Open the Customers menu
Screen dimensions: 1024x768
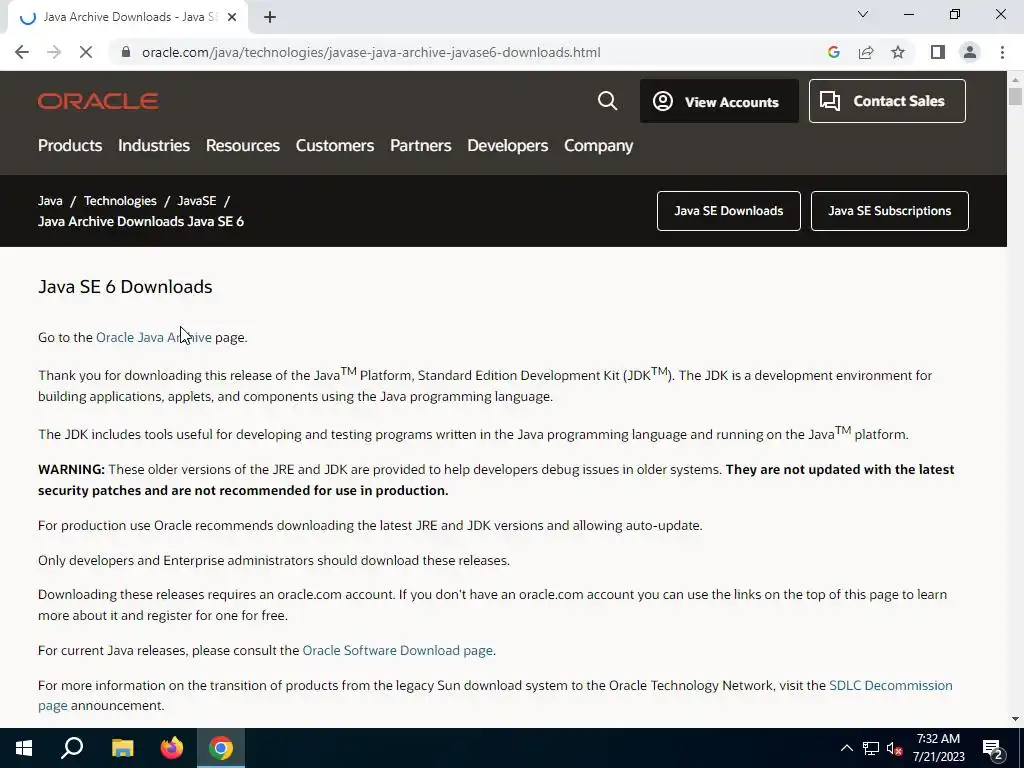[334, 145]
